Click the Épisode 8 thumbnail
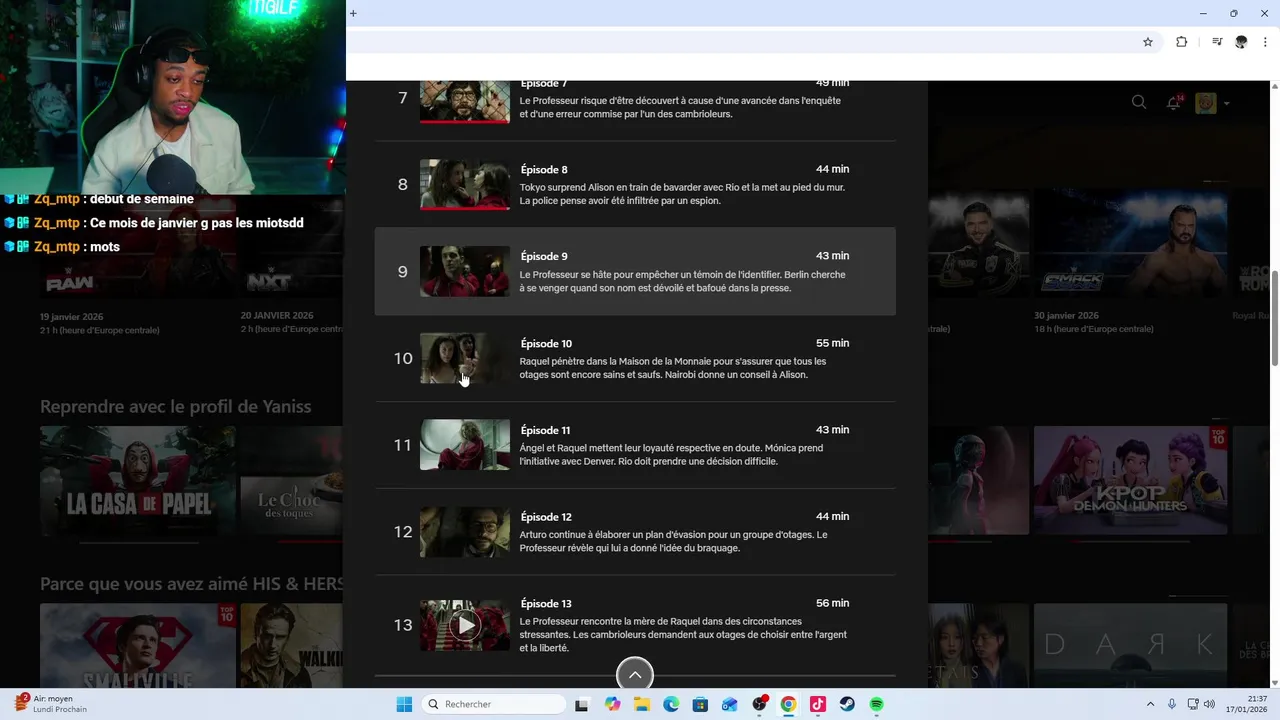This screenshot has width=1280, height=720. point(465,184)
